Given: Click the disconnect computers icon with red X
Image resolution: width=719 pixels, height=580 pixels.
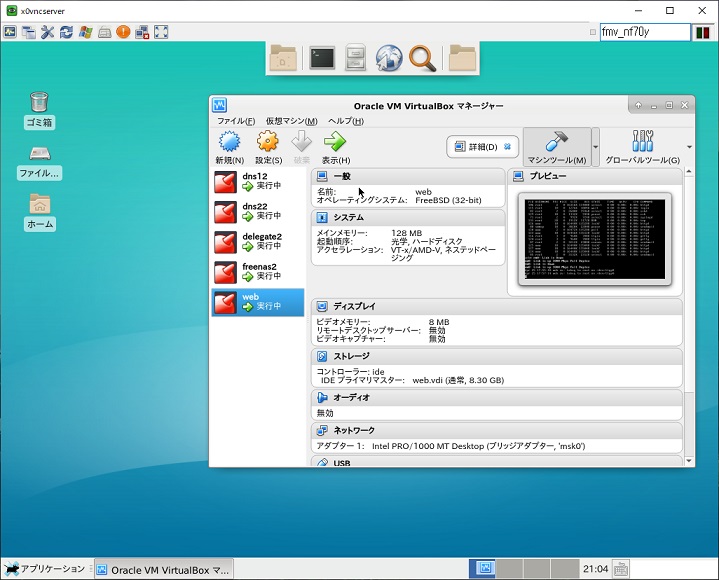Looking at the screenshot, I should click(142, 32).
